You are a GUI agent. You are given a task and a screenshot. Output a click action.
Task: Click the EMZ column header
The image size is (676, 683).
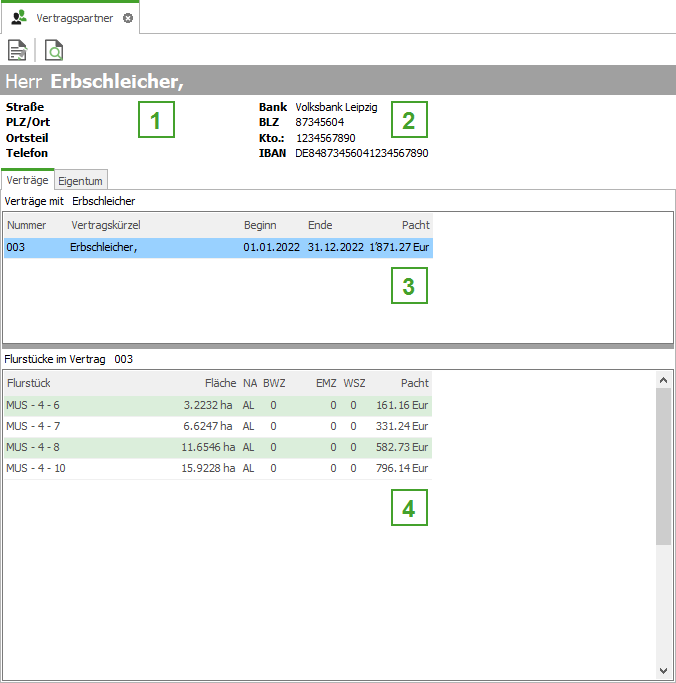coord(326,382)
